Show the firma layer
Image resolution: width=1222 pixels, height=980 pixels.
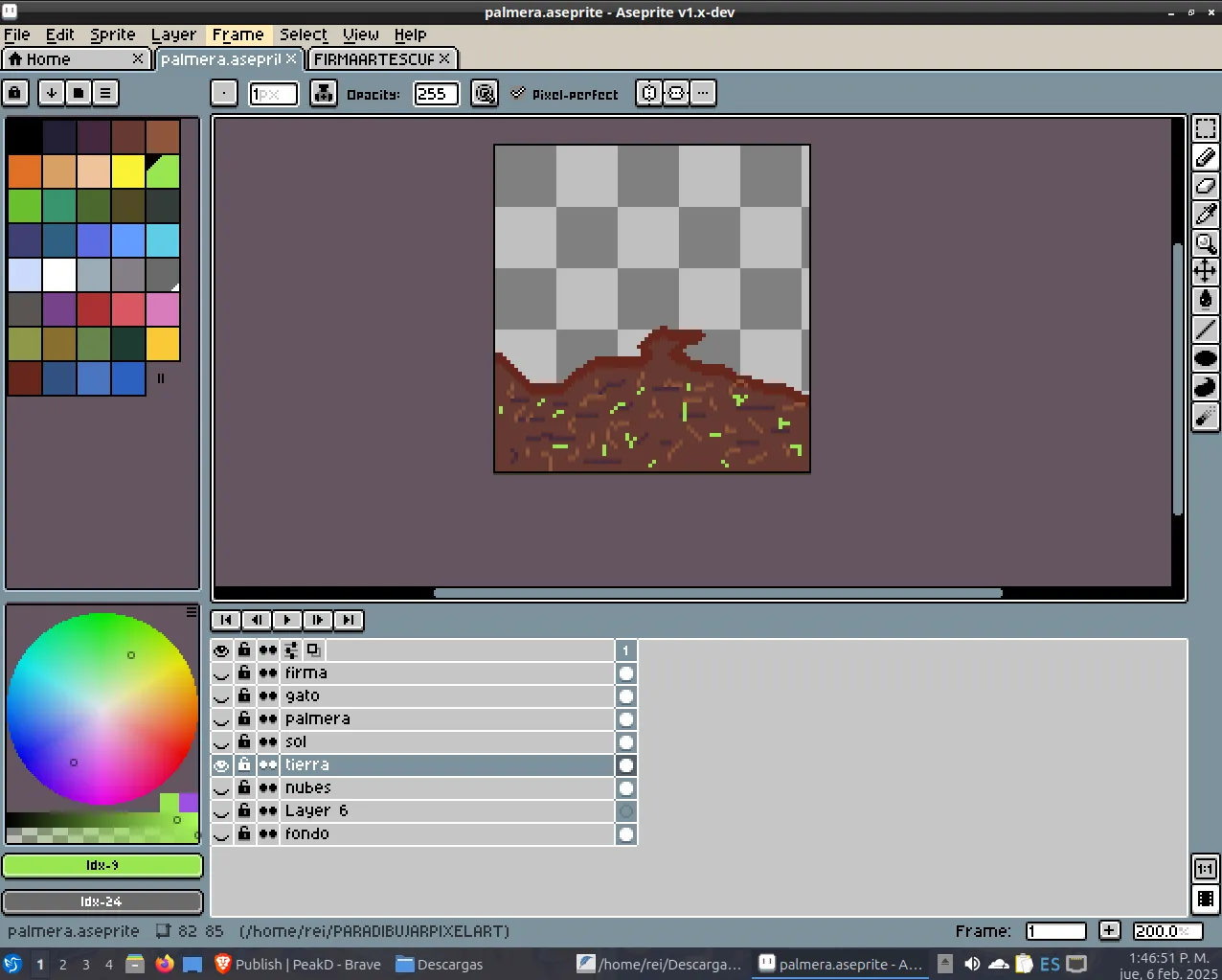pos(221,673)
